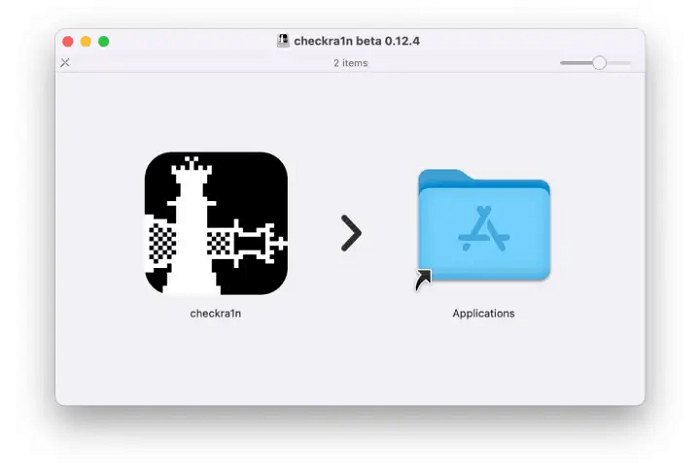Click the X button beside the status bar
This screenshot has width=700, height=466.
[x=65, y=62]
